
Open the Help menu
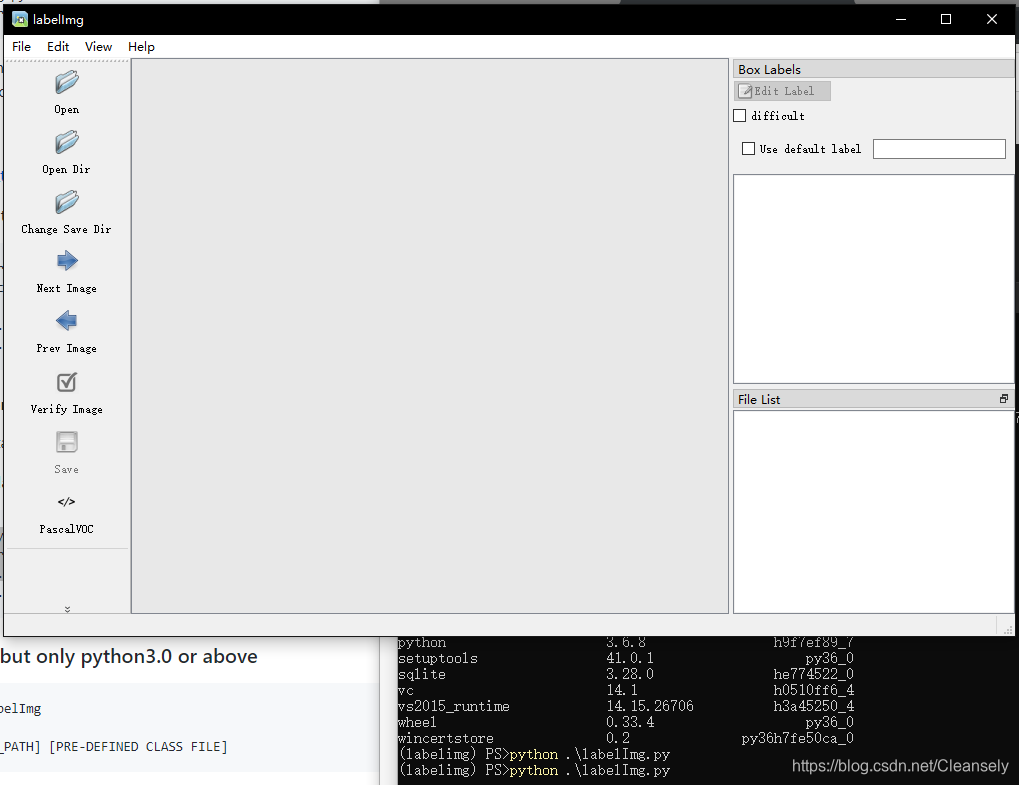click(x=141, y=47)
